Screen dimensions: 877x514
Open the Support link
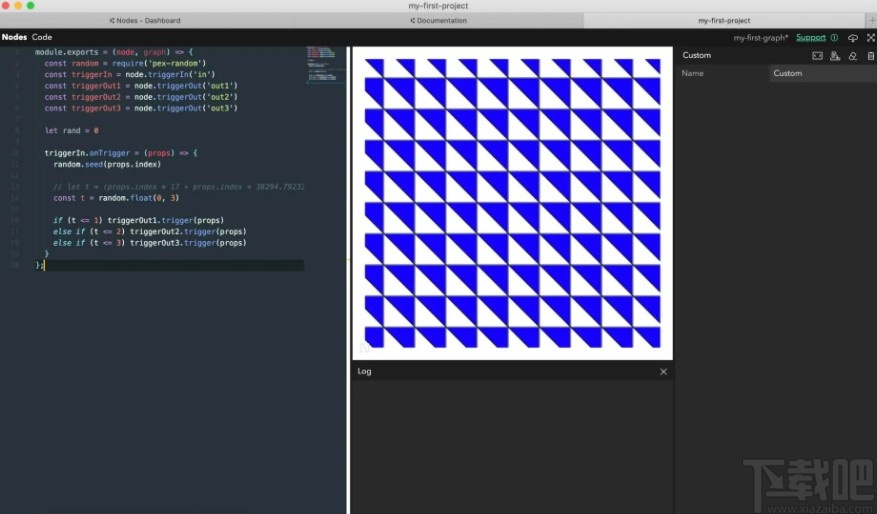click(810, 37)
